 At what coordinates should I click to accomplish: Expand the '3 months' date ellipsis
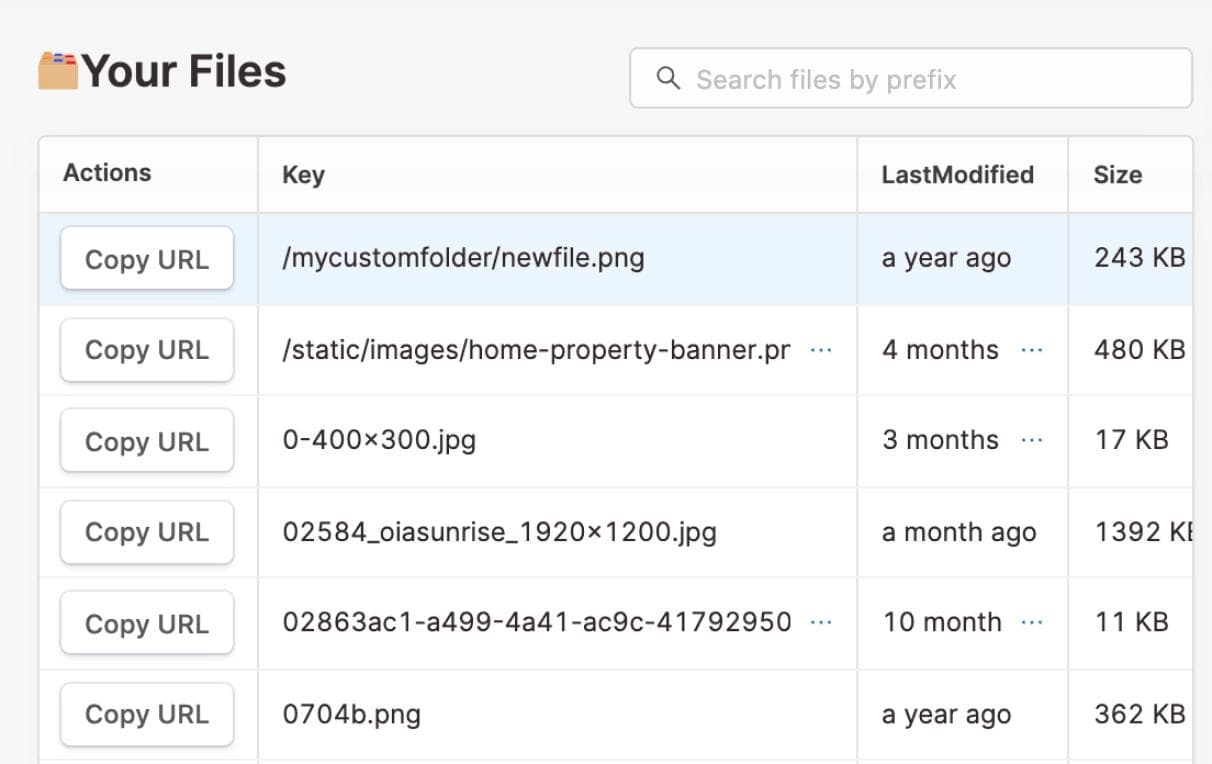(x=1032, y=440)
